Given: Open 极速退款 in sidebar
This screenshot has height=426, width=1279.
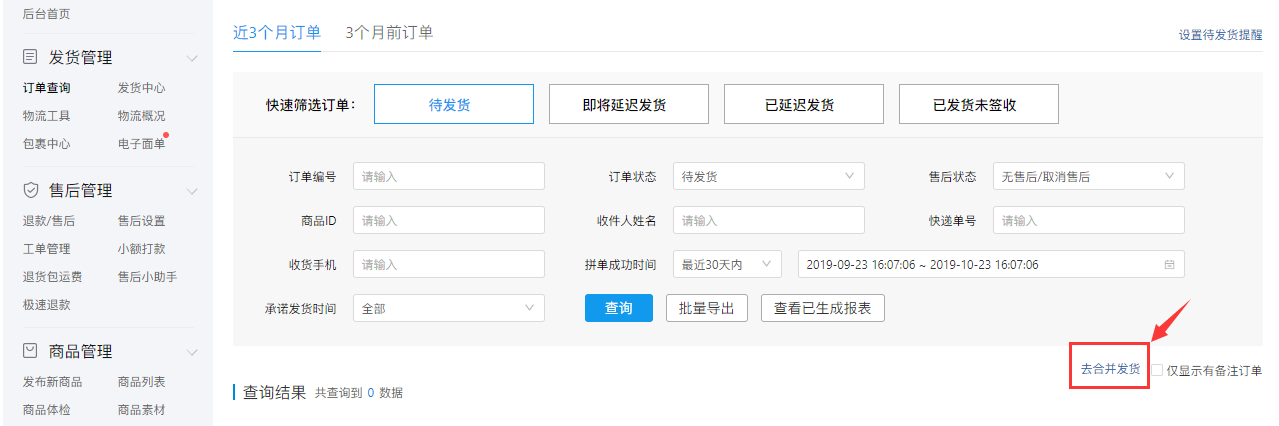Looking at the screenshot, I should pyautogui.click(x=46, y=305).
